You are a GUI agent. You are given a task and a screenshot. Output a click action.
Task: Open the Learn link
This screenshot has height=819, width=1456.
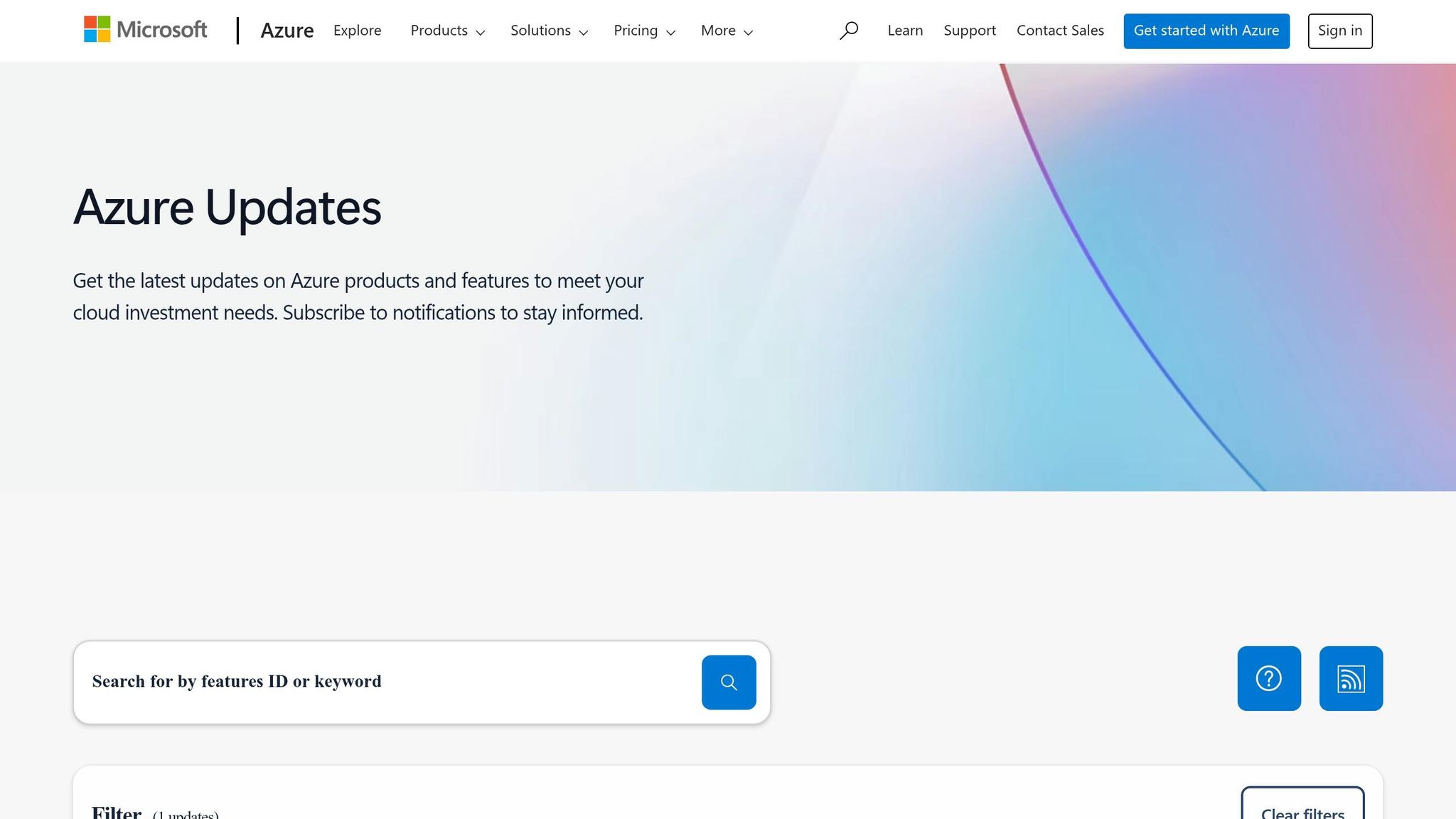[x=905, y=31]
